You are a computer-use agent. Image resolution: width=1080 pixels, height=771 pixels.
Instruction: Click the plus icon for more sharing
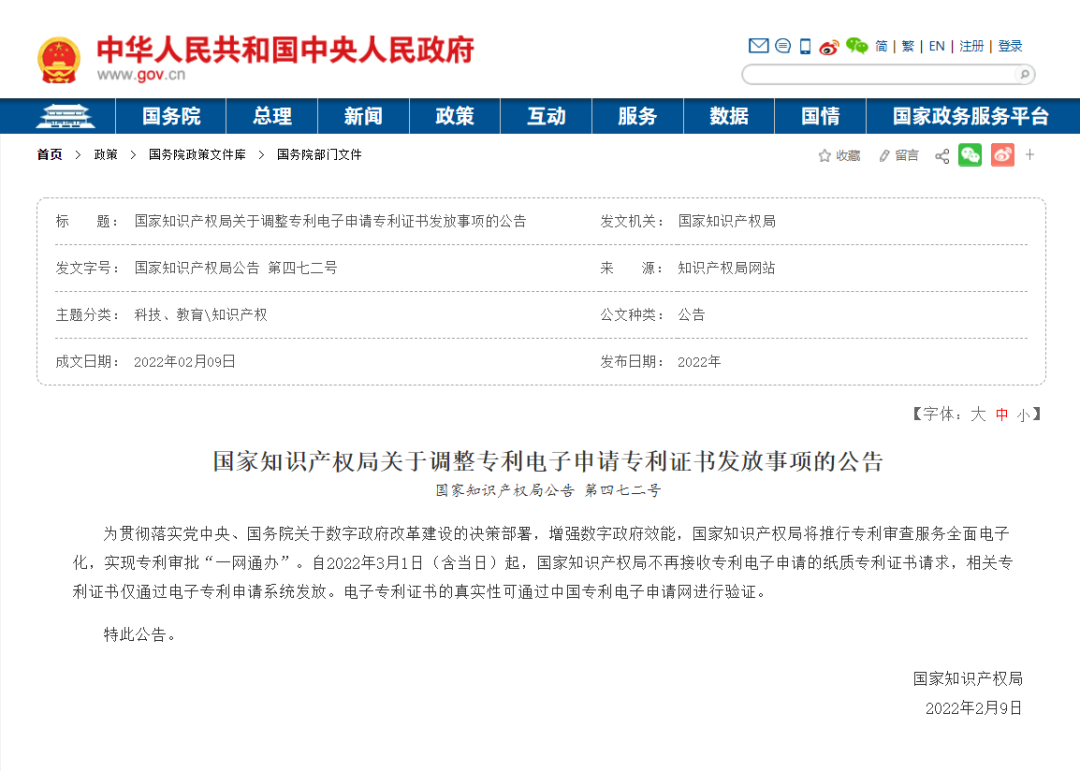click(x=1030, y=154)
